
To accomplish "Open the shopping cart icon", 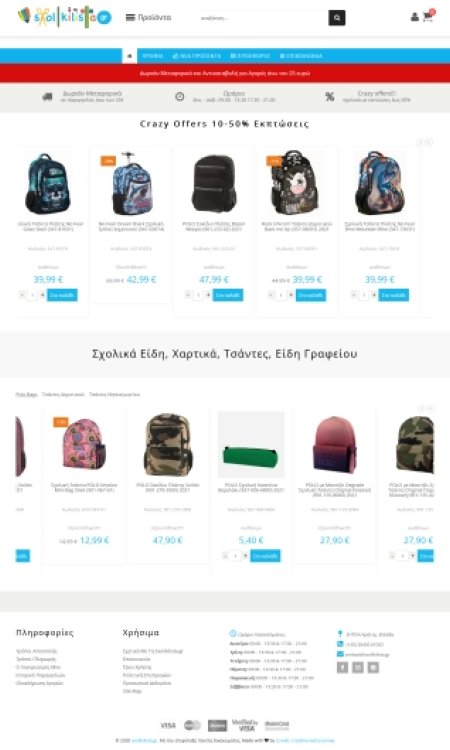I will click(x=428, y=17).
